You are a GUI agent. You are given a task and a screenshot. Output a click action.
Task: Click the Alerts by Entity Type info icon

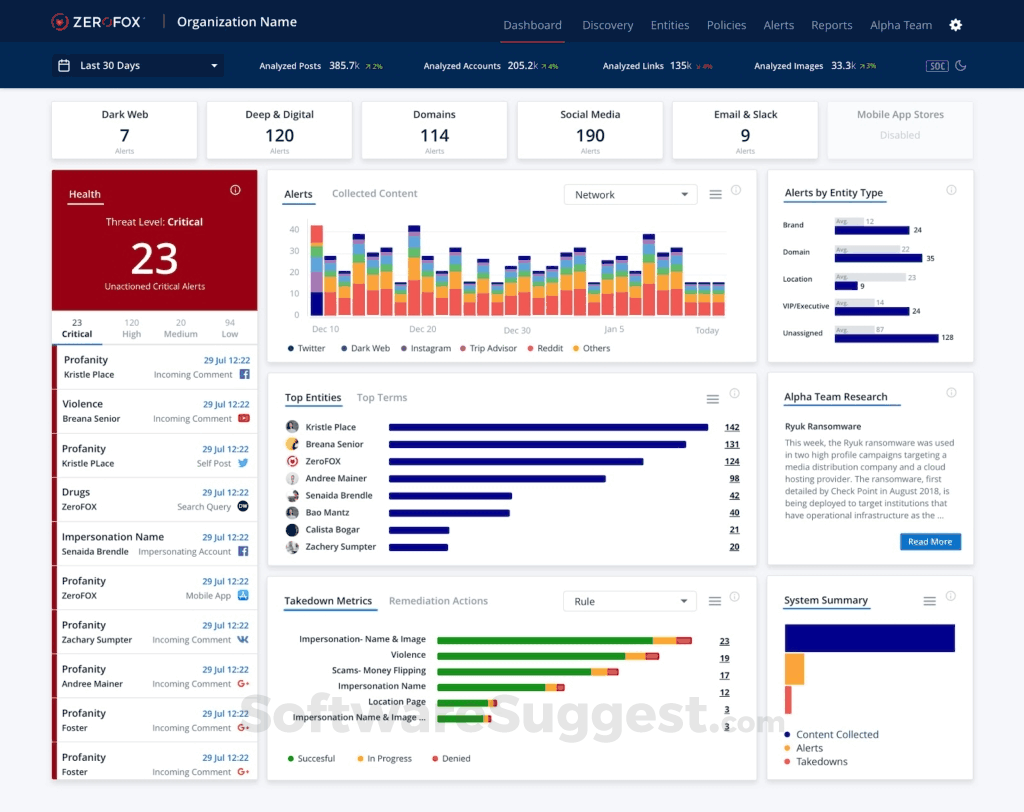952,190
